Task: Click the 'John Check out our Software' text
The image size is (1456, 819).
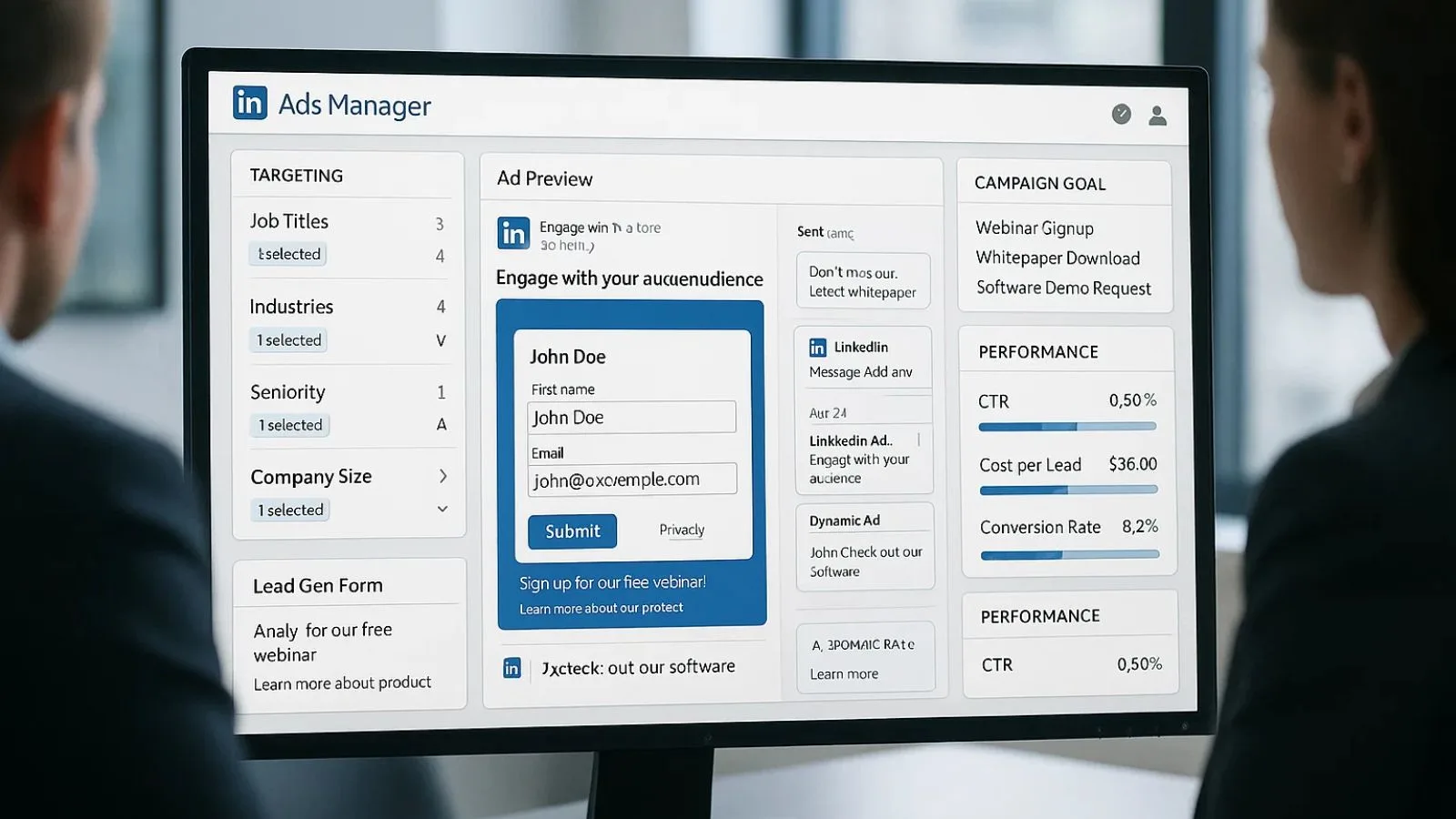Action: click(865, 561)
